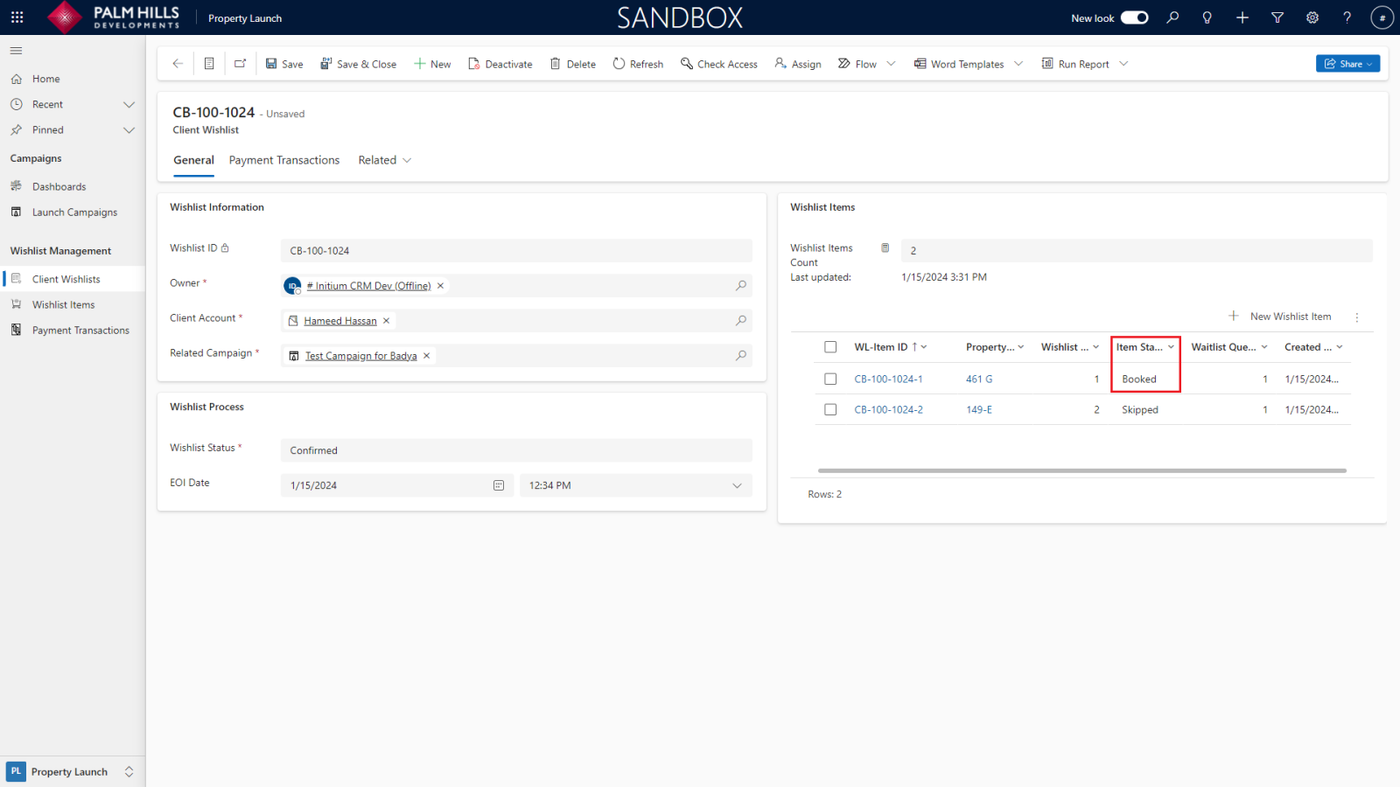Expand the Word Templates dropdown arrow
The width and height of the screenshot is (1400, 787).
(x=1018, y=64)
